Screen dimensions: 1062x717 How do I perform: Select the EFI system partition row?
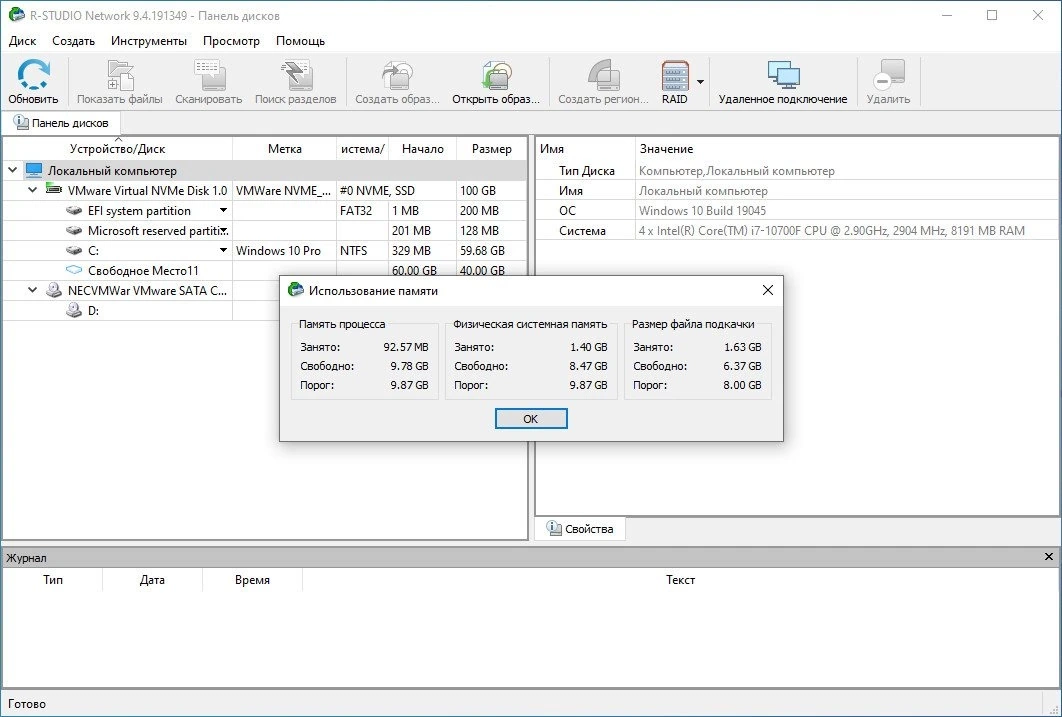(264, 211)
